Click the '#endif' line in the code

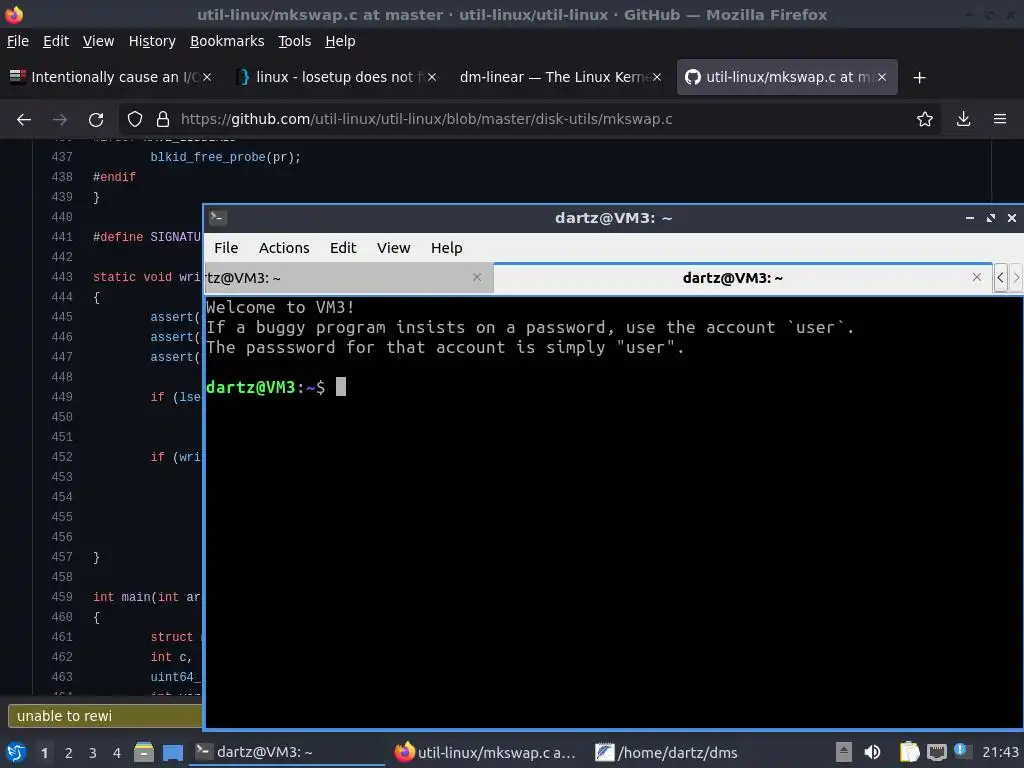114,177
